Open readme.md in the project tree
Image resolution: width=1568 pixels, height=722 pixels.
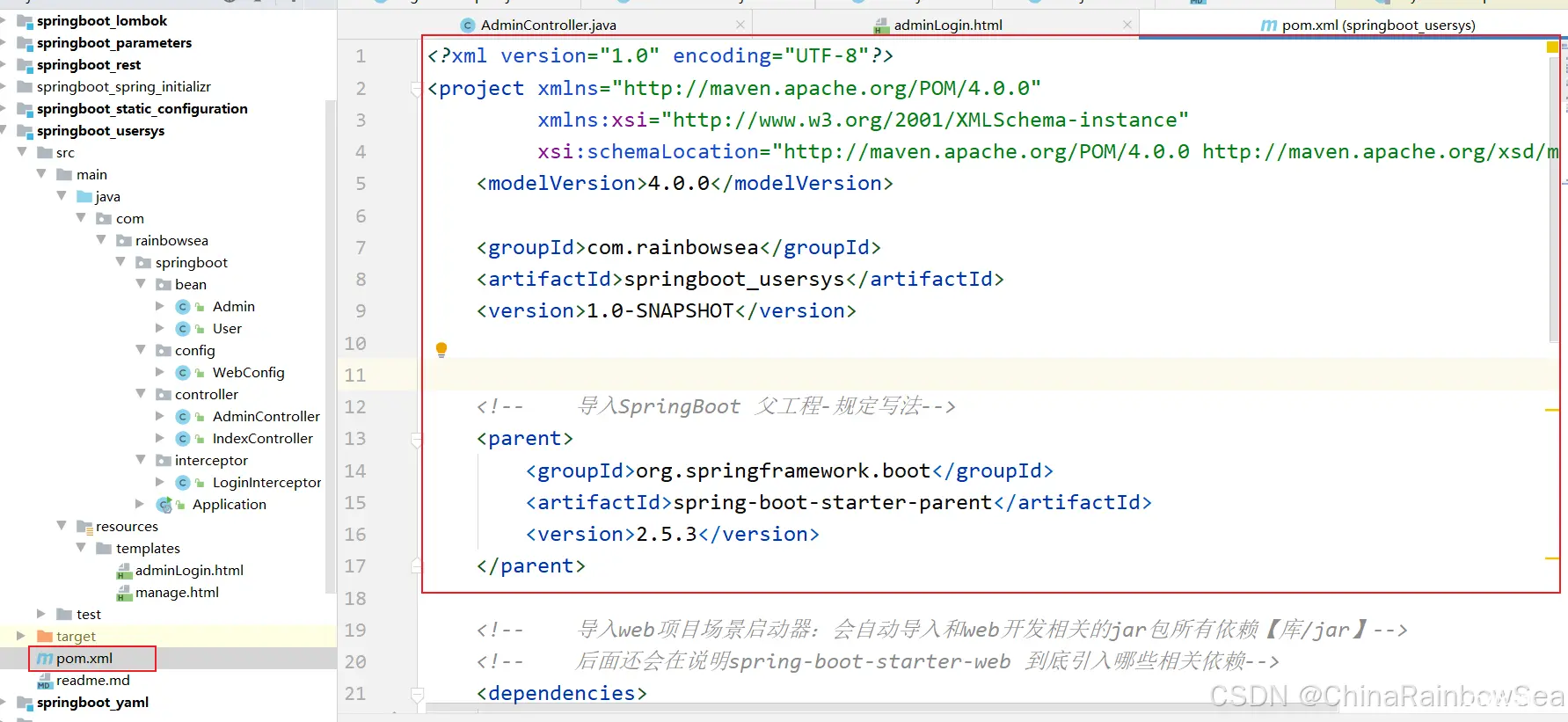[92, 680]
